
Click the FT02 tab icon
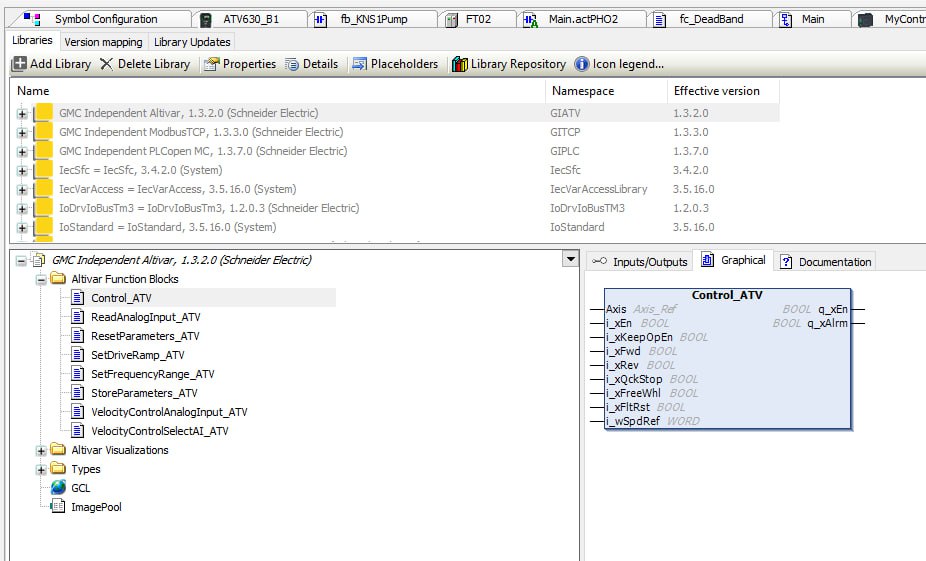pyautogui.click(x=451, y=19)
